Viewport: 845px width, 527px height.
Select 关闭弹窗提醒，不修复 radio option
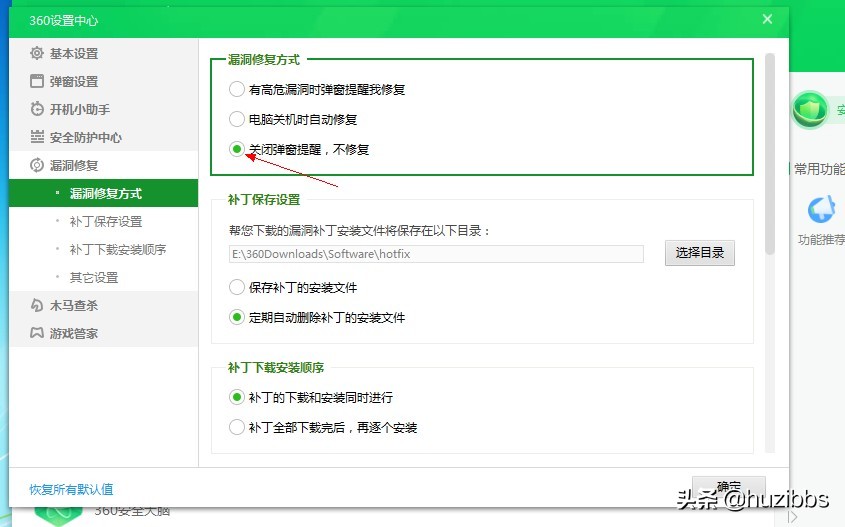pos(237,149)
